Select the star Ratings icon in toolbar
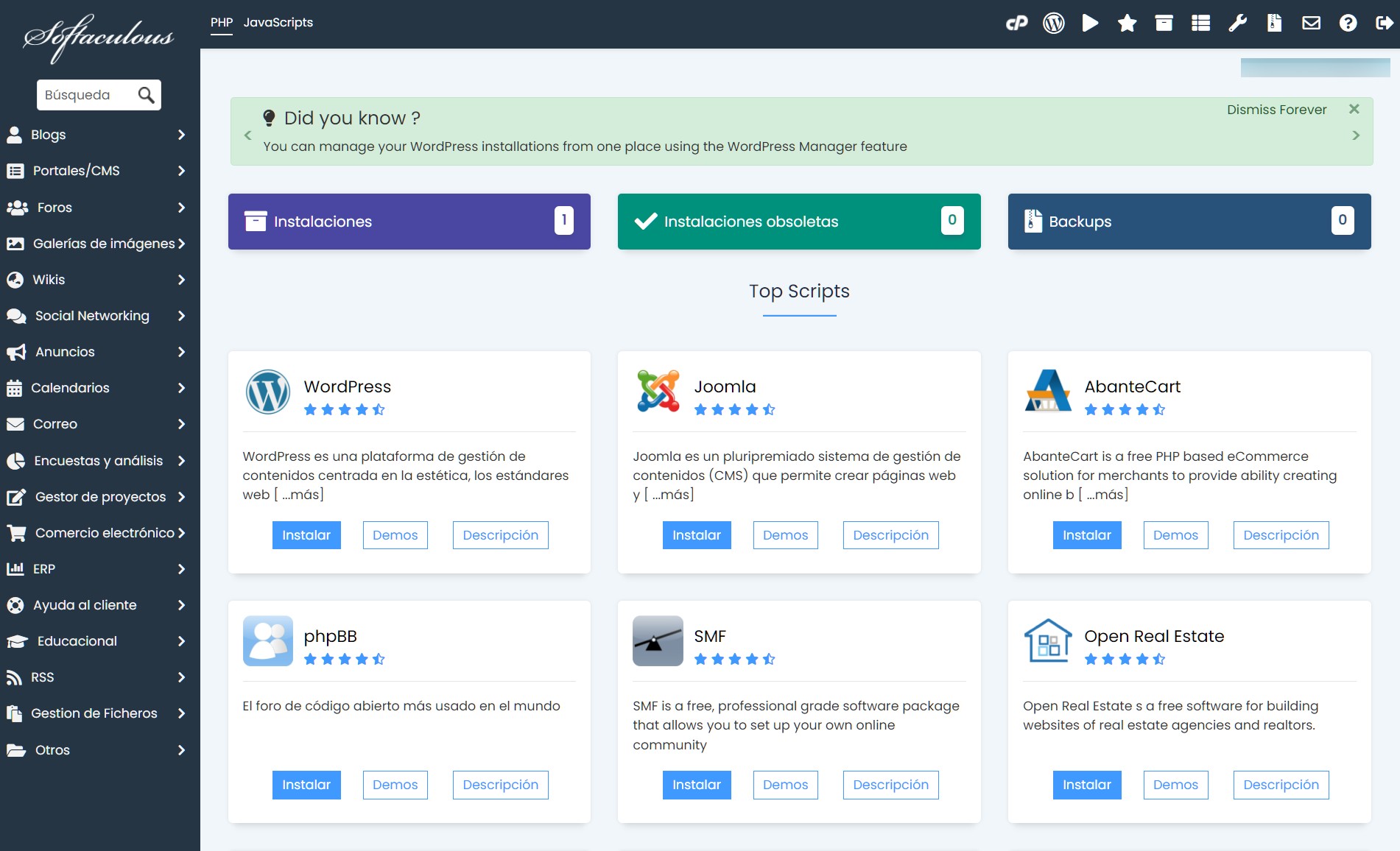Image resolution: width=1400 pixels, height=851 pixels. click(1127, 23)
